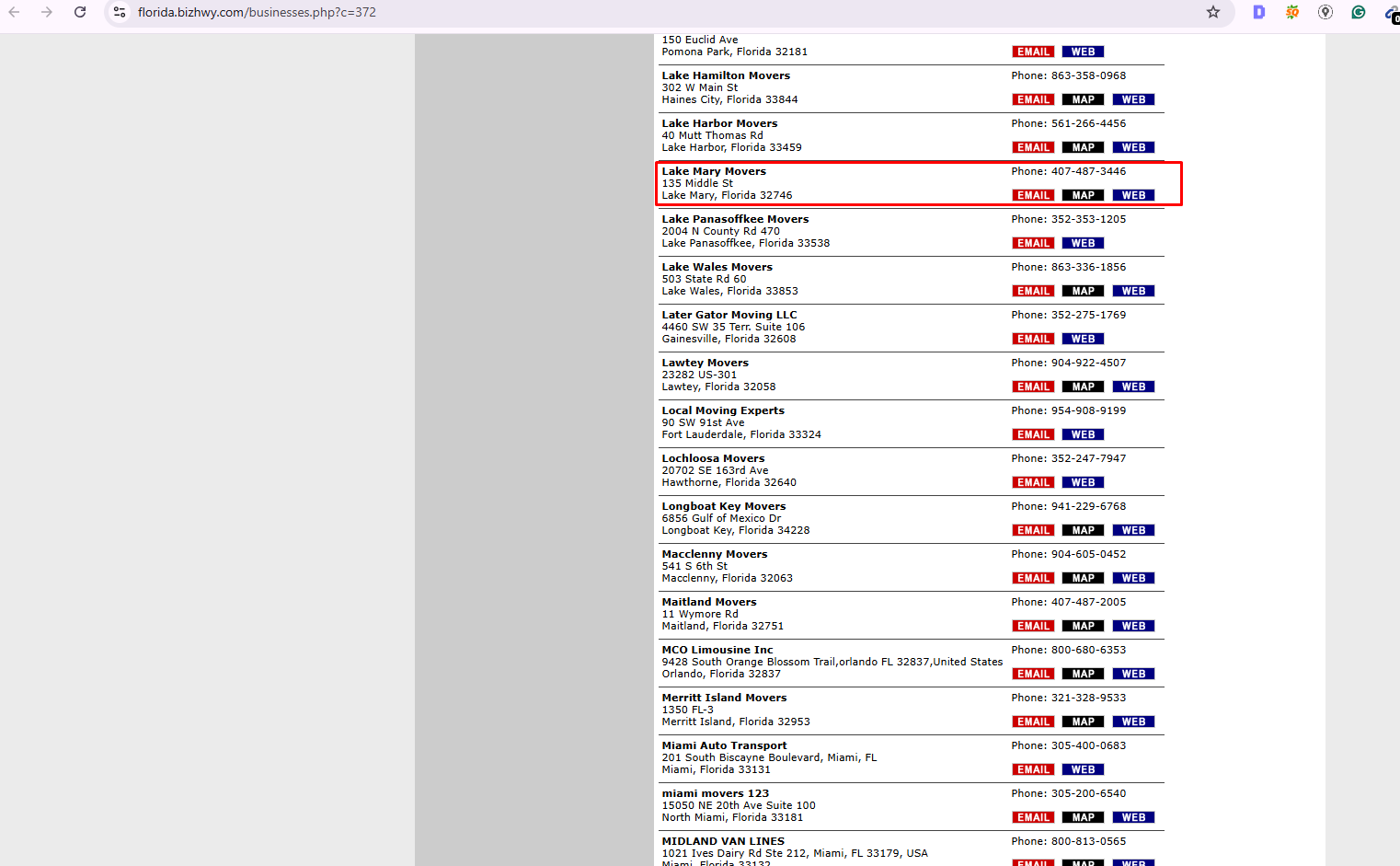Click EMAIL for Lawtey Movers
1400x866 pixels.
pyautogui.click(x=1033, y=387)
